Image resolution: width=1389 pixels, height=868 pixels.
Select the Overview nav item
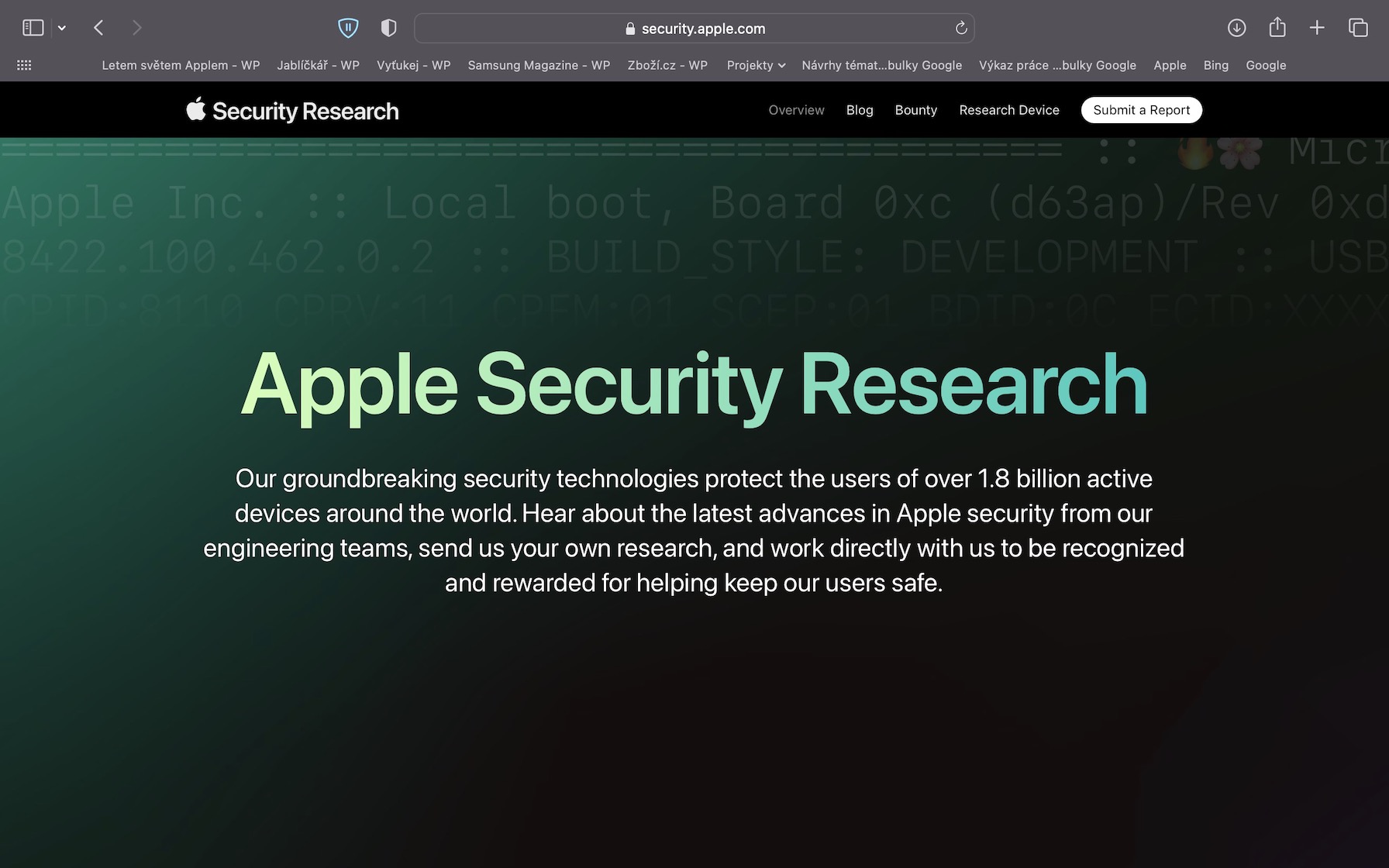click(796, 110)
